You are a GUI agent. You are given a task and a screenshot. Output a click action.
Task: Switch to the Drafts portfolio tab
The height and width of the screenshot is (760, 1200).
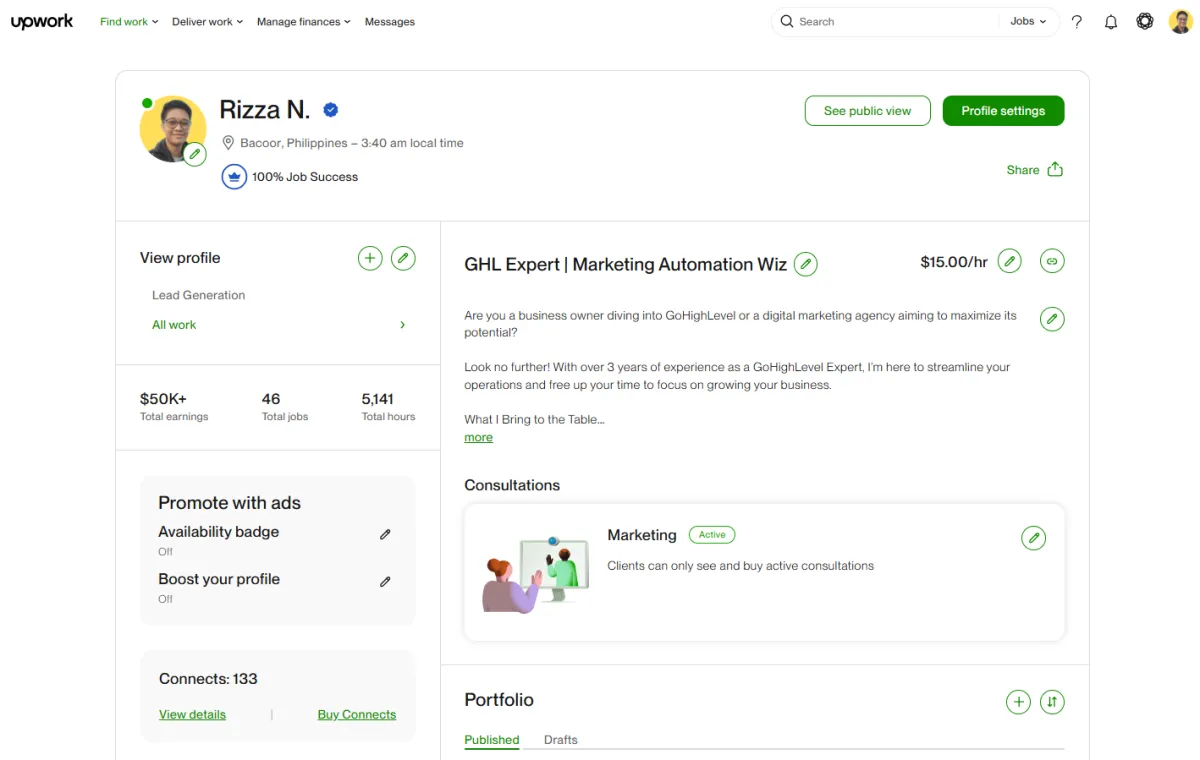tap(561, 740)
